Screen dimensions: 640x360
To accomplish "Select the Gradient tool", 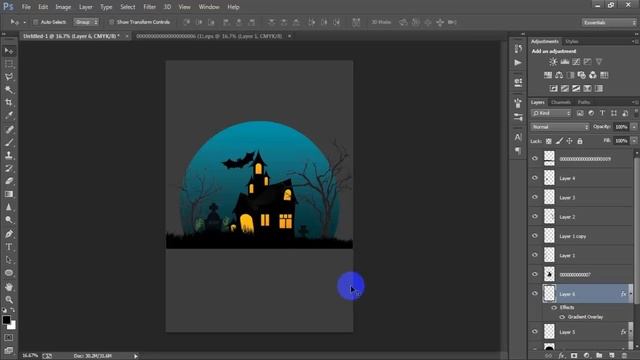I will point(9,194).
